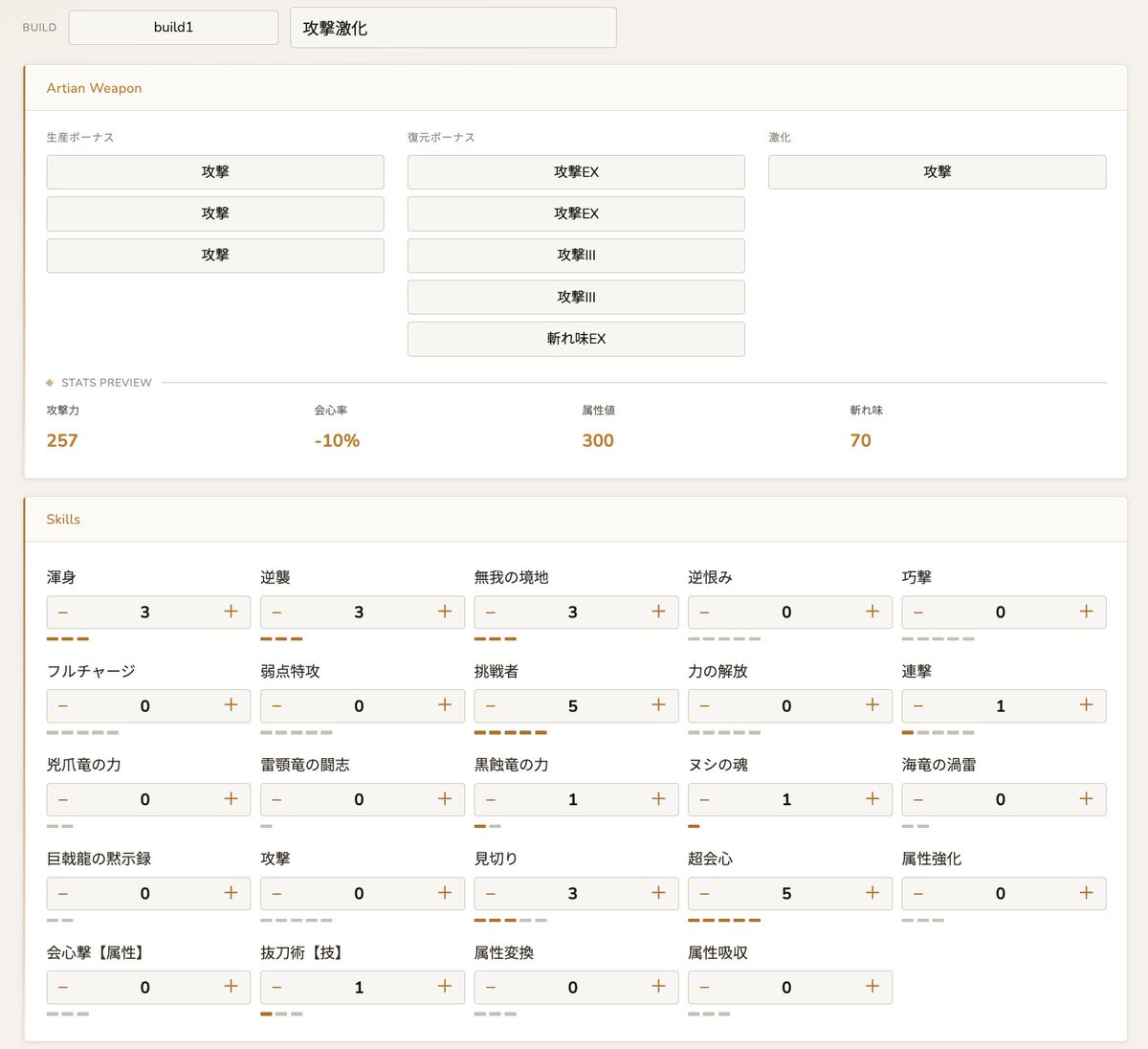The image size is (1148, 1049).
Task: Click 攻撃力 stat value 257
Action: tap(62, 440)
